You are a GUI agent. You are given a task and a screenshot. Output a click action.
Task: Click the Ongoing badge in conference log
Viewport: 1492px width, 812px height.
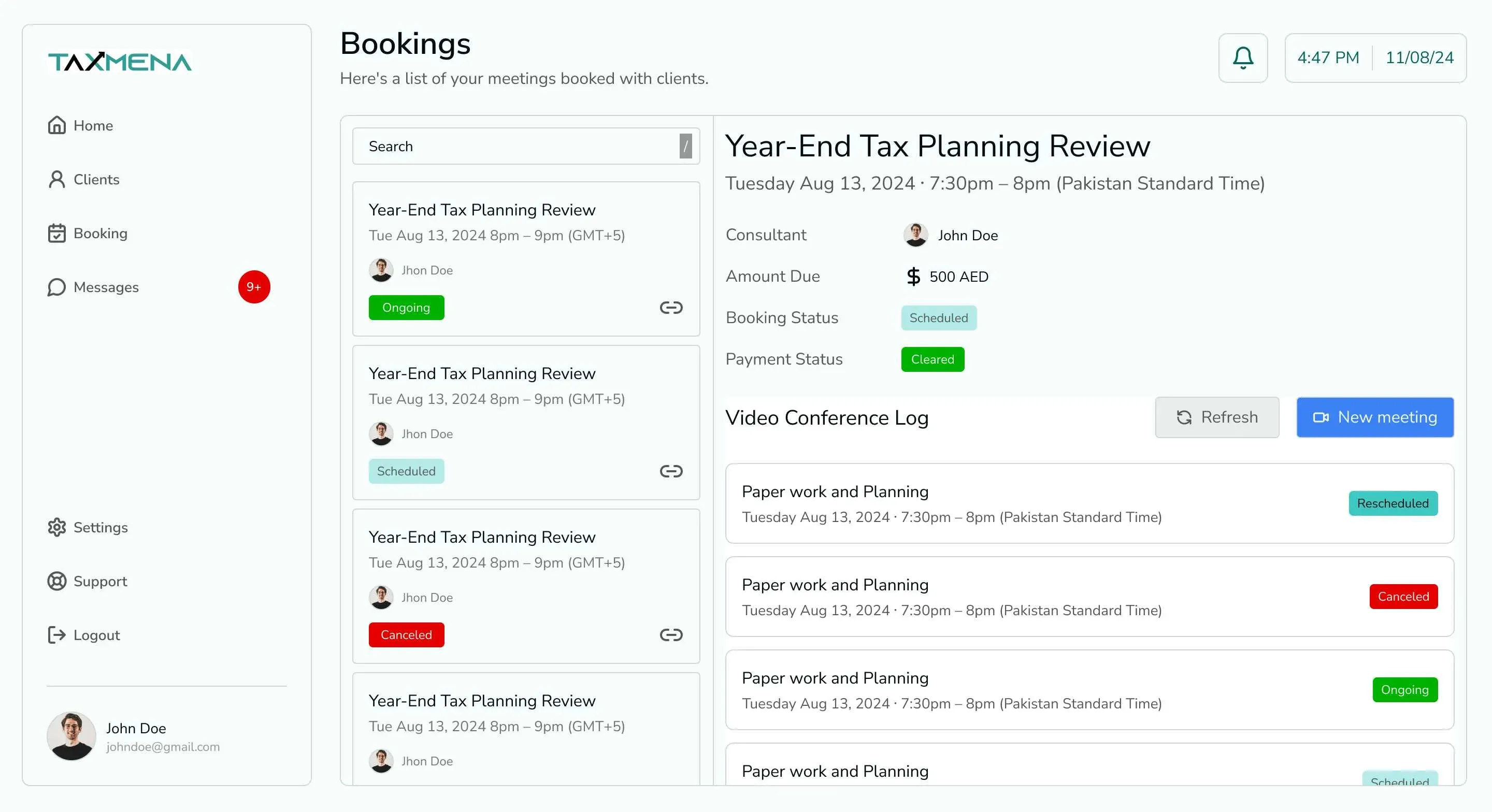coord(1404,689)
